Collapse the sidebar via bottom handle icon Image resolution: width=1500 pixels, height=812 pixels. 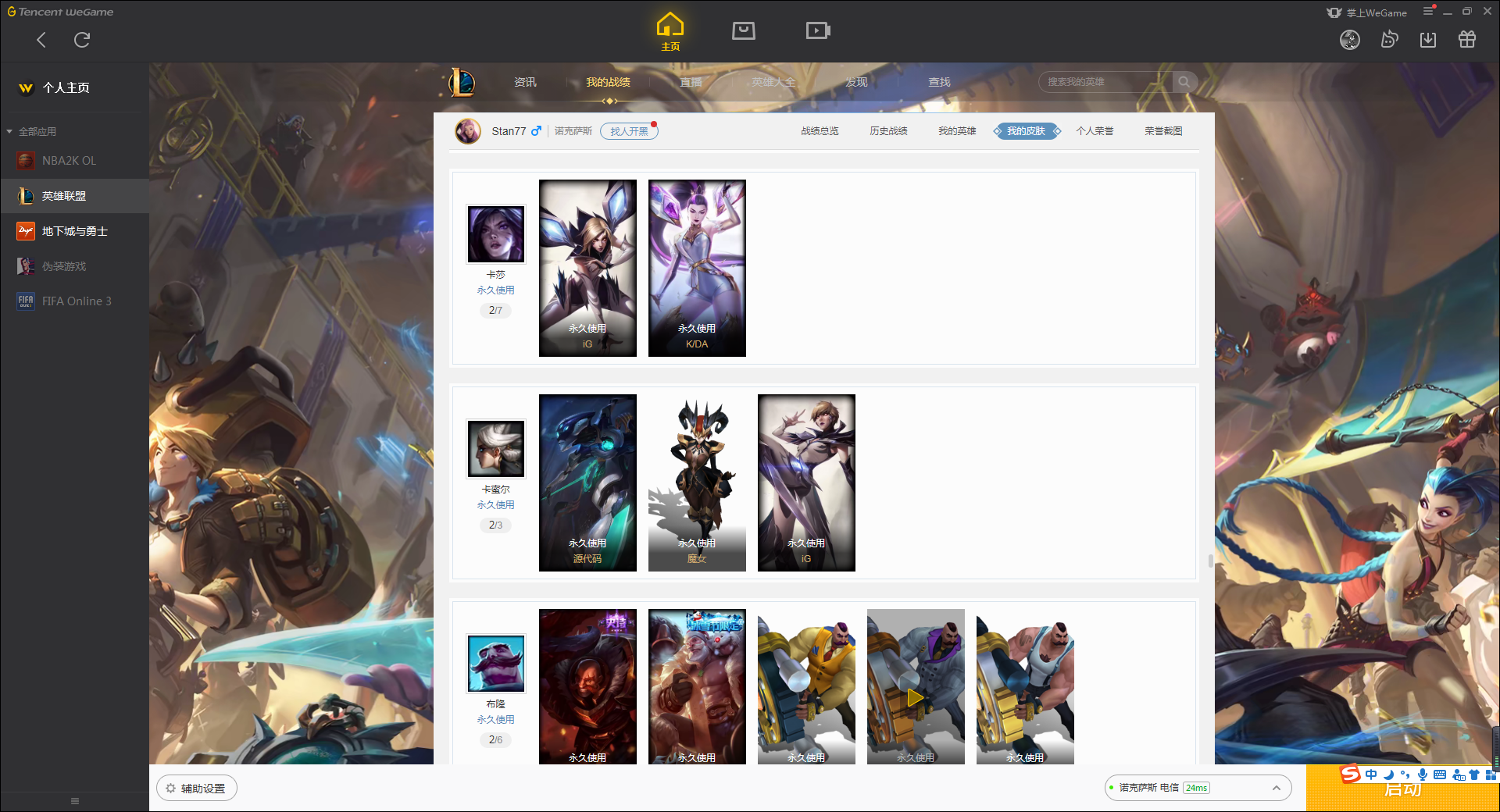(75, 801)
